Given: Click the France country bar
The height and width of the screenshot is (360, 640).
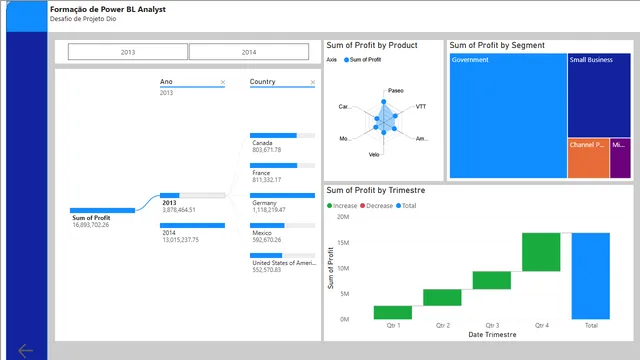Looking at the screenshot, I should [x=282, y=165].
